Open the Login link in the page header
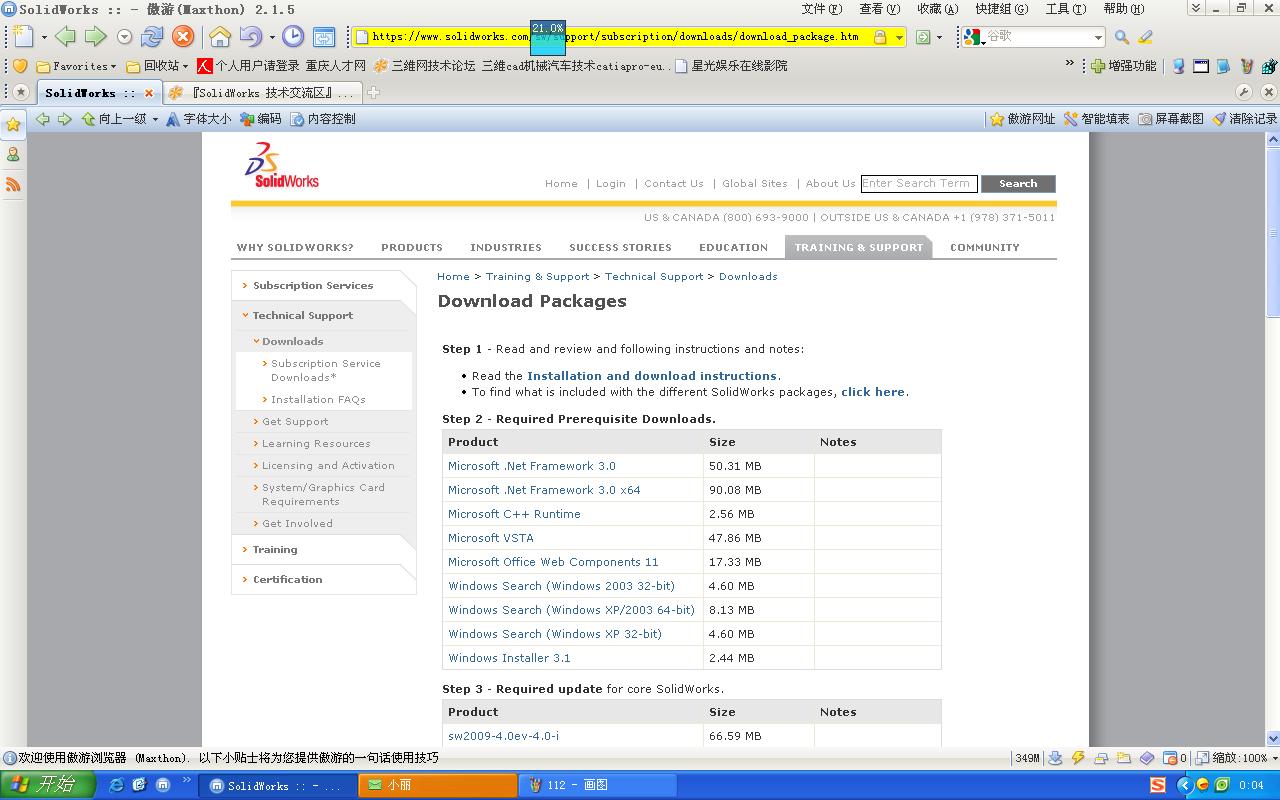This screenshot has width=1280, height=800. point(611,184)
